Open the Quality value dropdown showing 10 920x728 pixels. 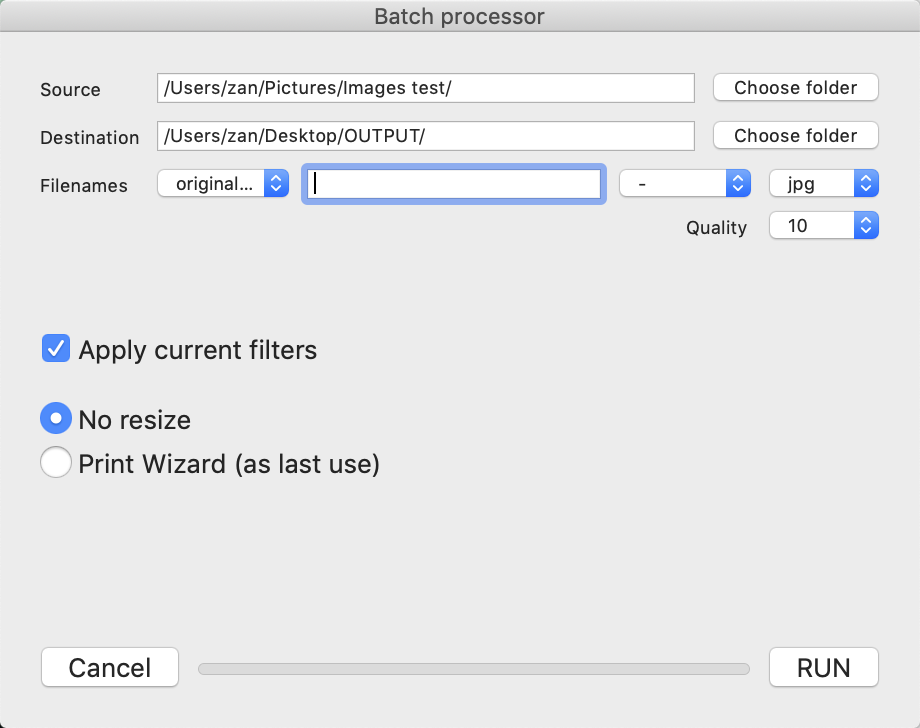pos(823,226)
